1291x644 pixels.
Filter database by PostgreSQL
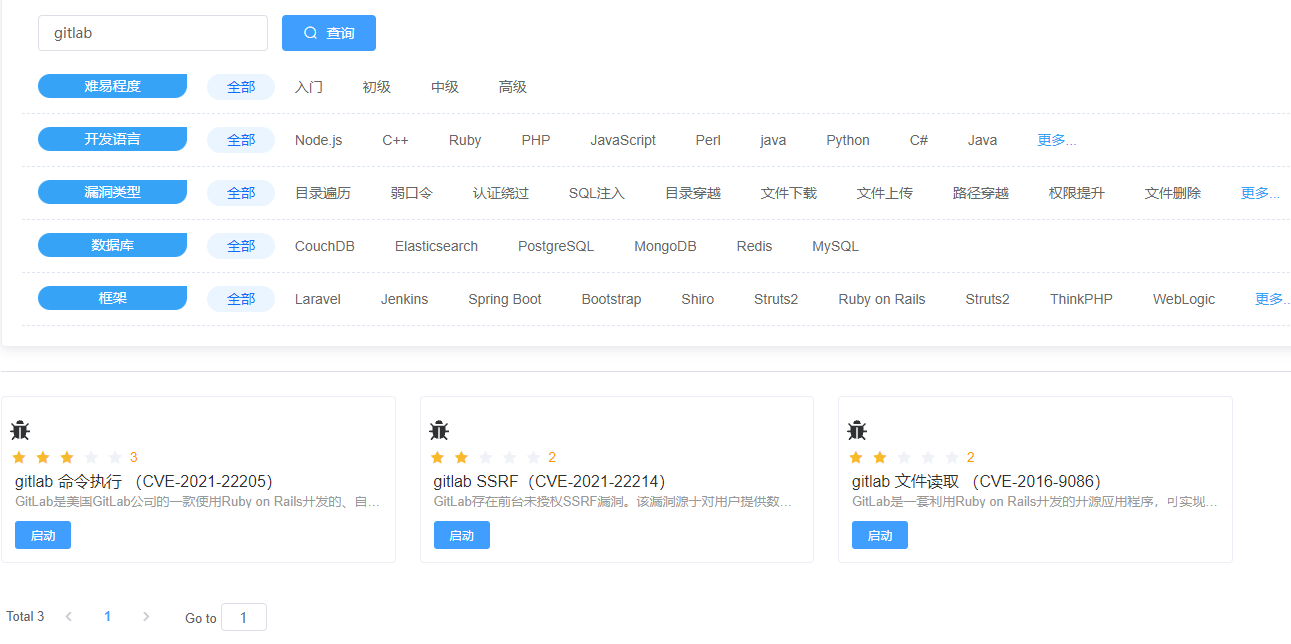pos(556,246)
